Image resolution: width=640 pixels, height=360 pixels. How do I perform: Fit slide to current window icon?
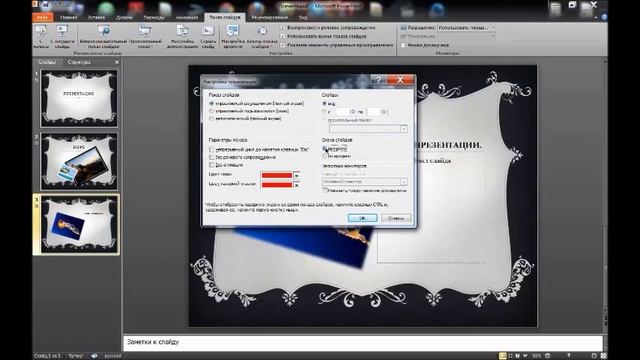coord(604,356)
